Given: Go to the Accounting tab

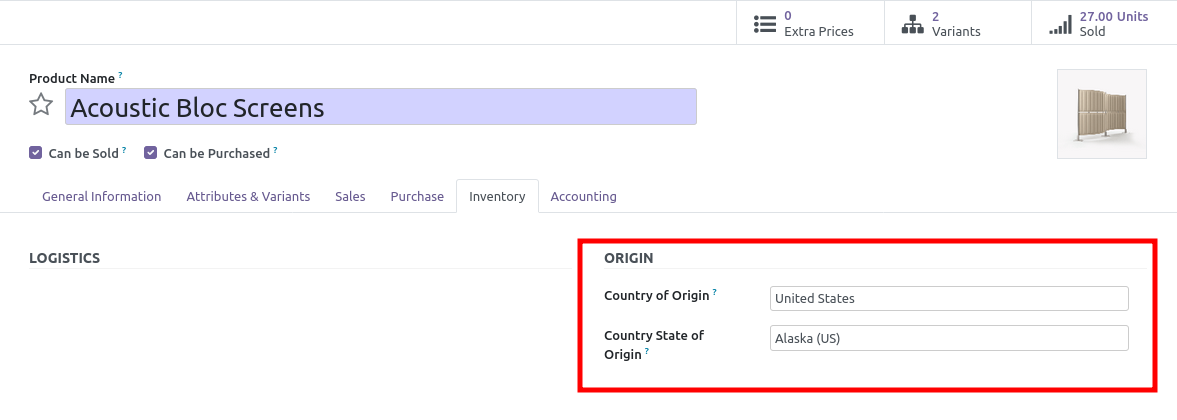Looking at the screenshot, I should [x=583, y=196].
